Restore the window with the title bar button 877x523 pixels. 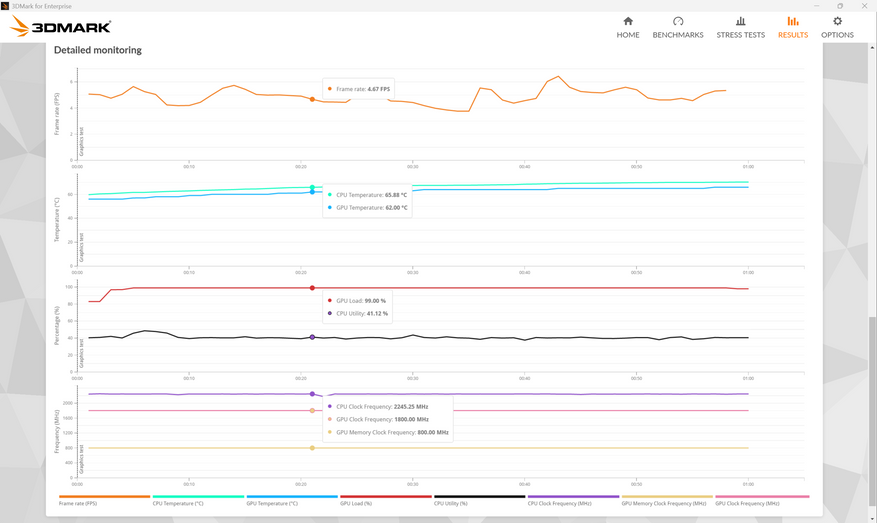pos(838,5)
